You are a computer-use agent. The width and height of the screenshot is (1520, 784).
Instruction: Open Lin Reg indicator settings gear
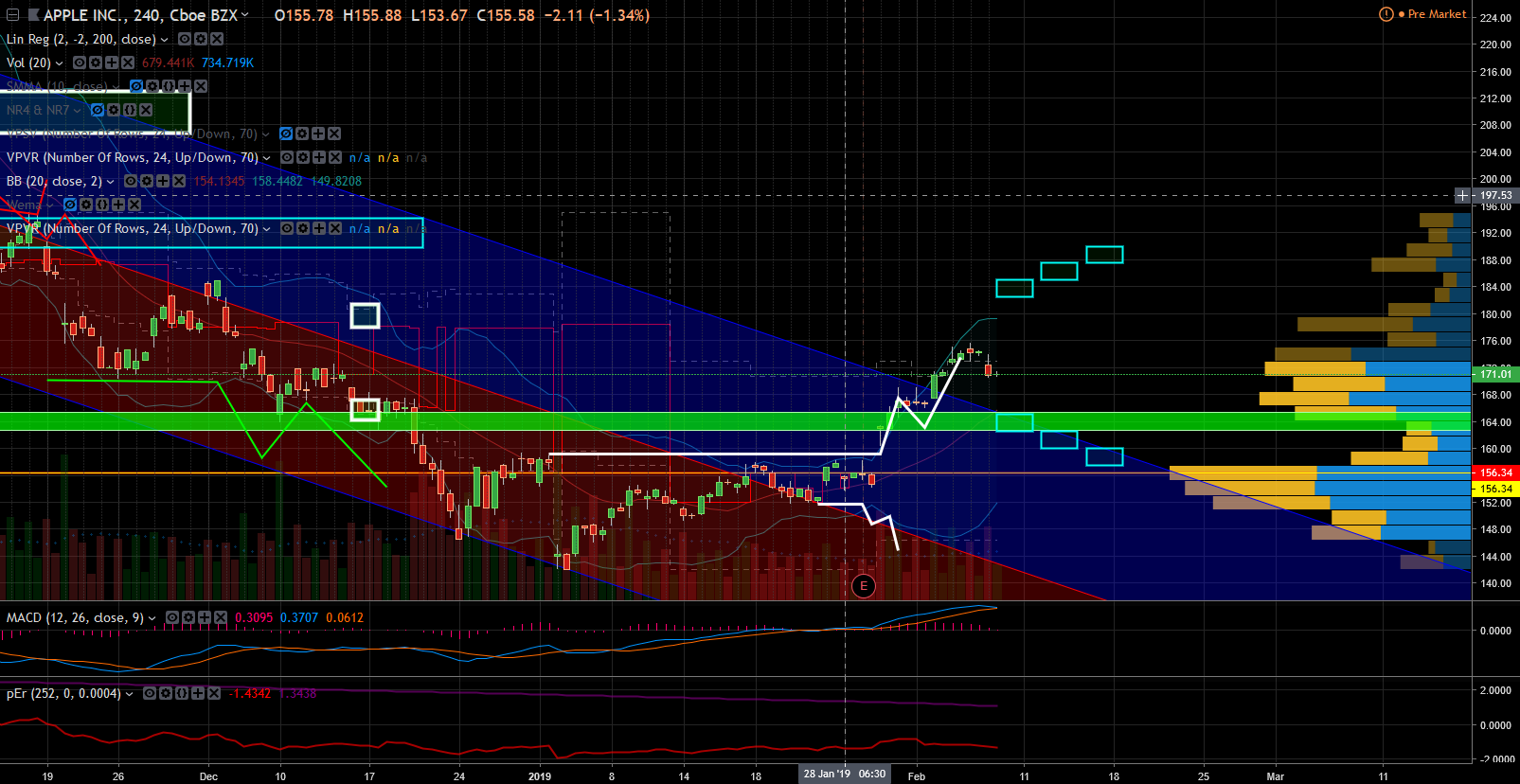pyautogui.click(x=201, y=39)
